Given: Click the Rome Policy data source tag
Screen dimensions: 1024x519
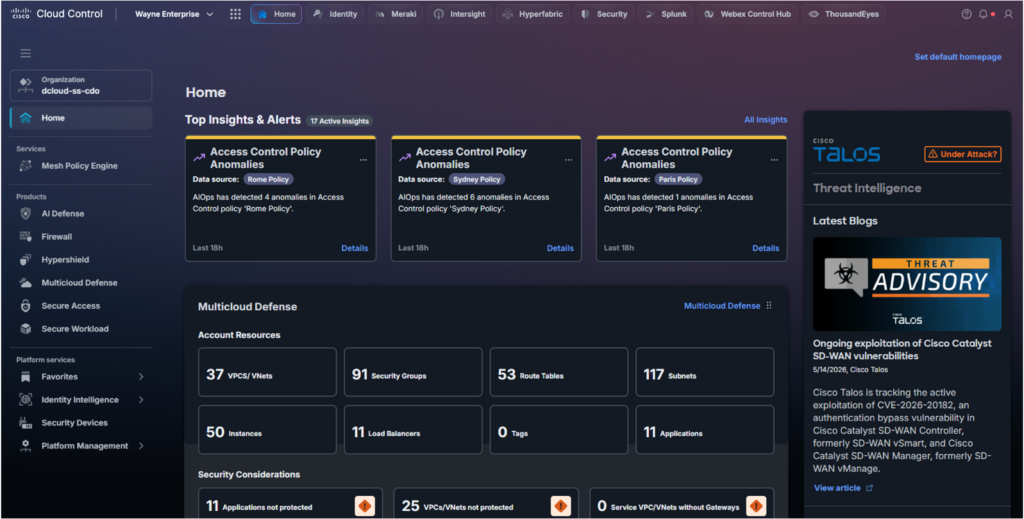Looking at the screenshot, I should click(x=268, y=179).
